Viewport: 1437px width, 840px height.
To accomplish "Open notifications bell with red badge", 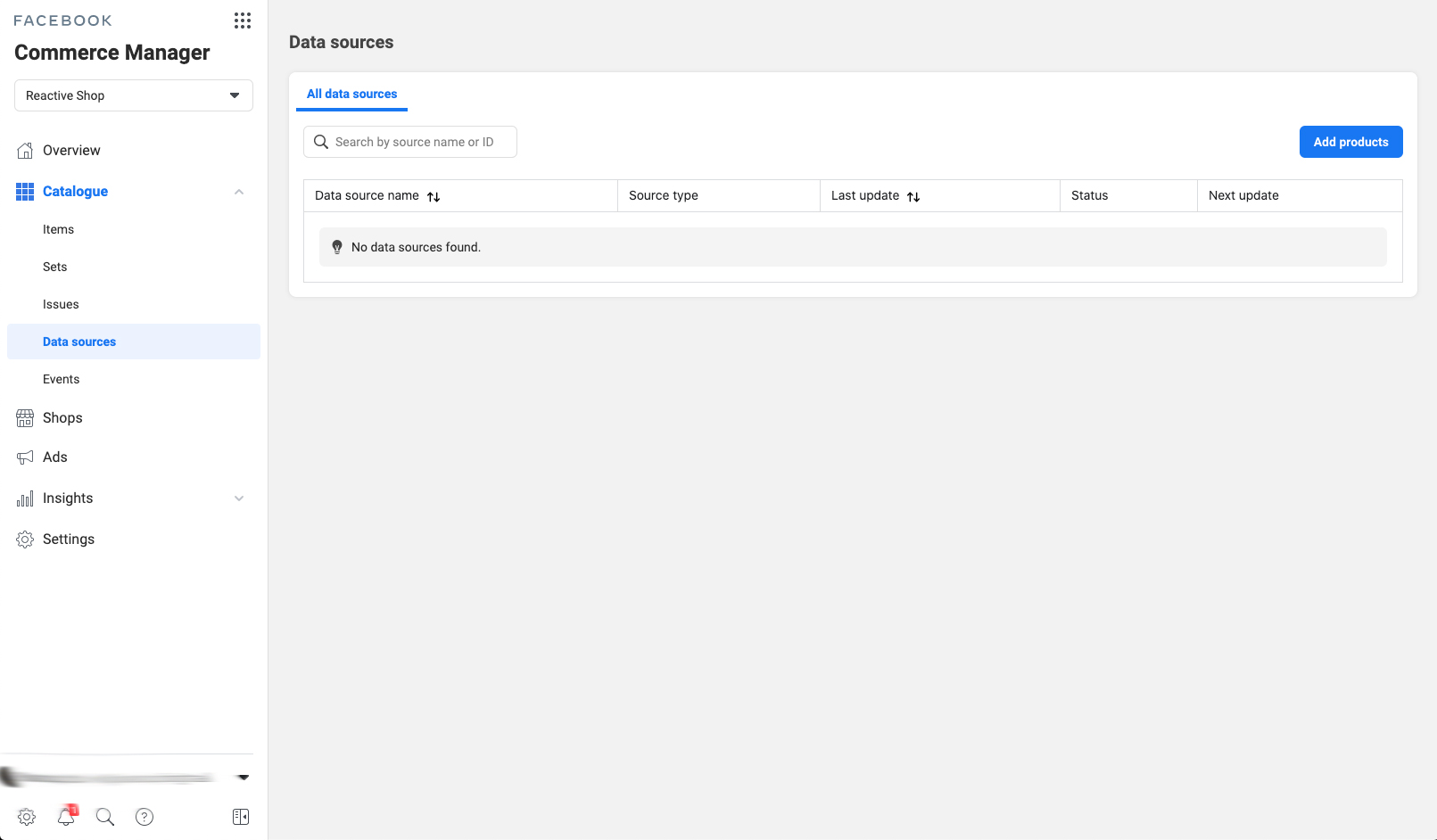I will click(67, 816).
